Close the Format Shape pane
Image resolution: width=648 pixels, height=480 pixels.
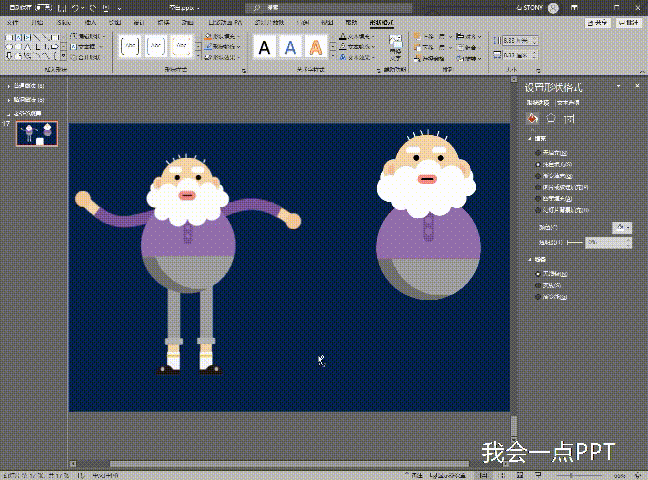(x=637, y=86)
